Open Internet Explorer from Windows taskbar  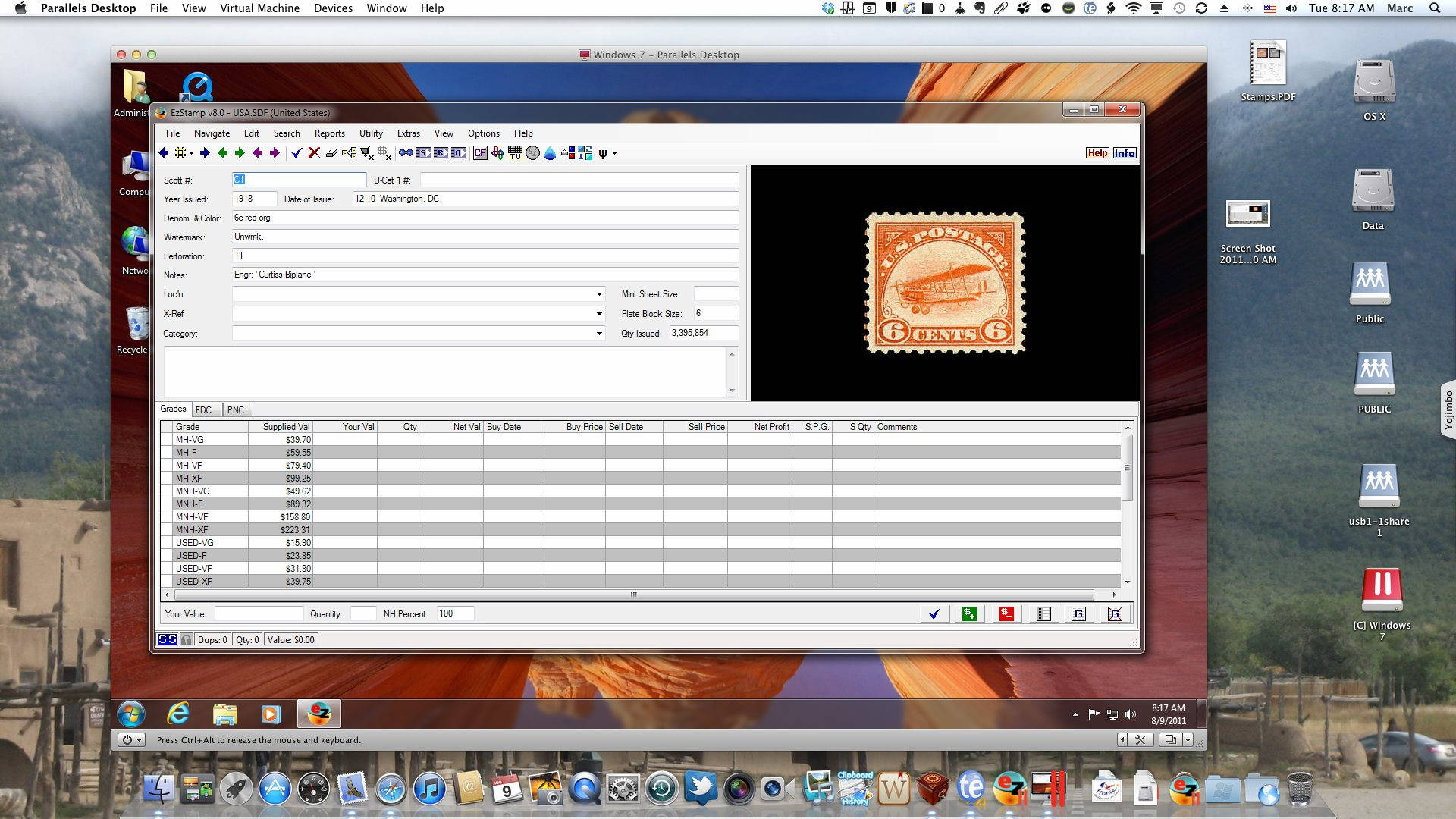pyautogui.click(x=178, y=714)
